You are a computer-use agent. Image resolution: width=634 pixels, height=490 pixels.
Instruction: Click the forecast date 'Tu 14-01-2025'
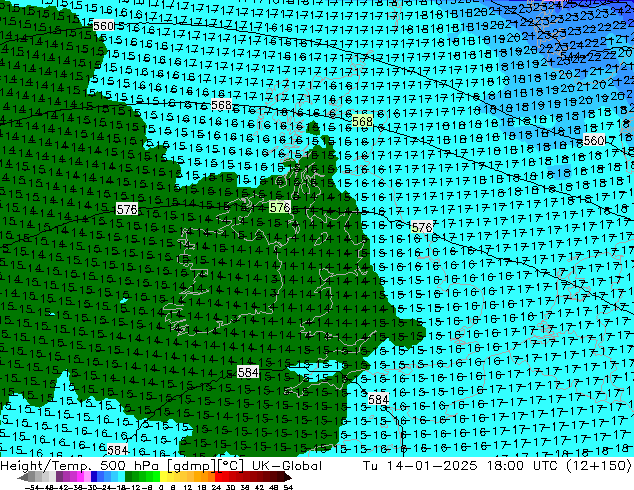coord(420,466)
